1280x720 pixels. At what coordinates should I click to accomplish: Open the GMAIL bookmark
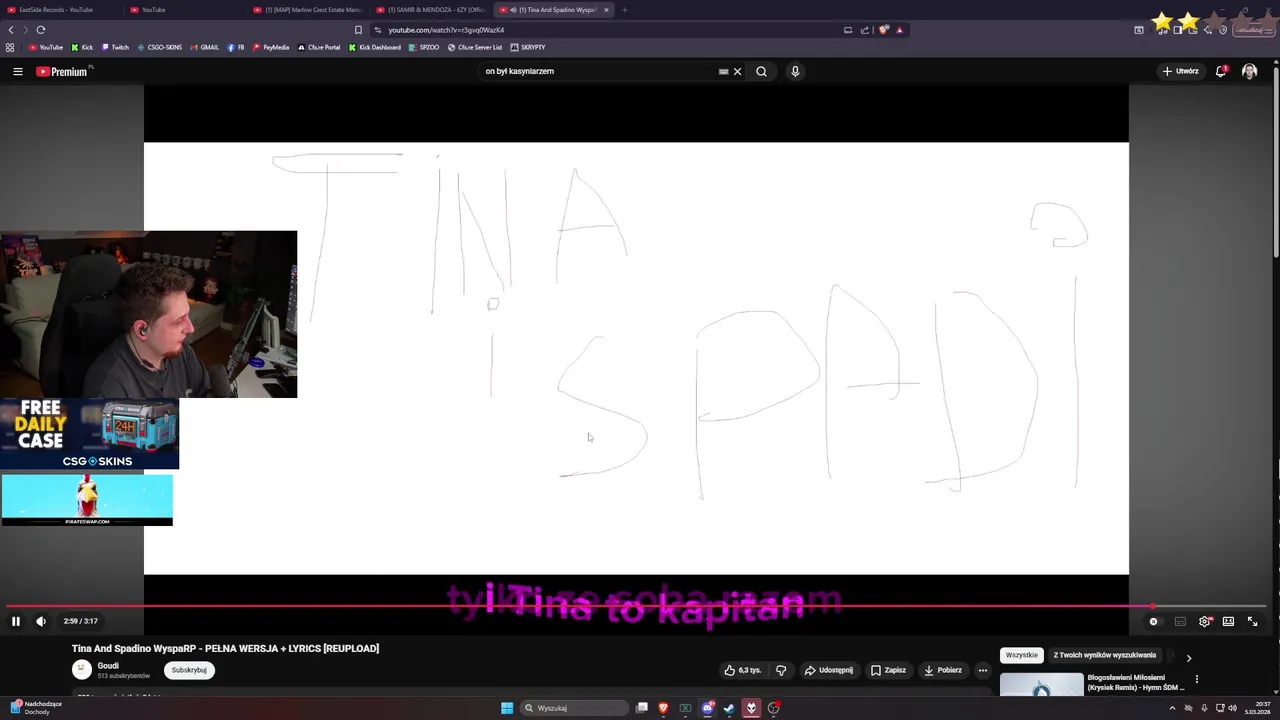click(205, 47)
